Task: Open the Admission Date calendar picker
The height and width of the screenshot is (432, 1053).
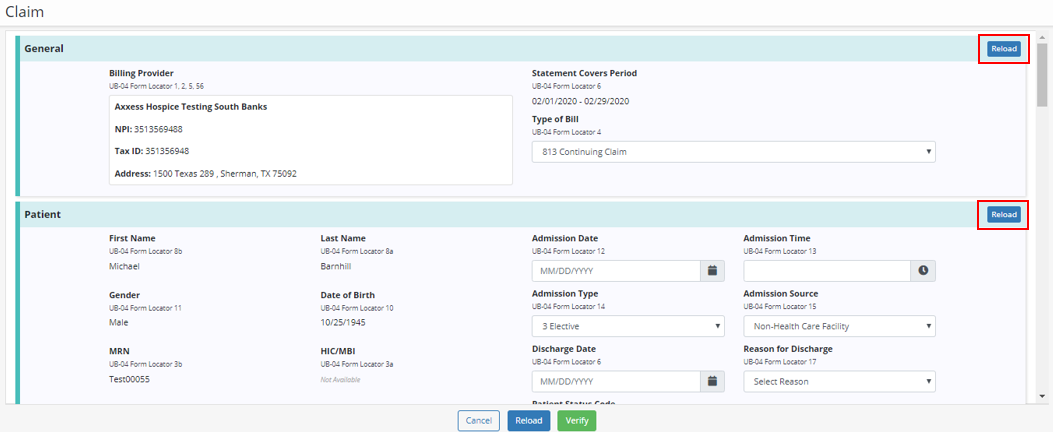Action: click(x=712, y=271)
